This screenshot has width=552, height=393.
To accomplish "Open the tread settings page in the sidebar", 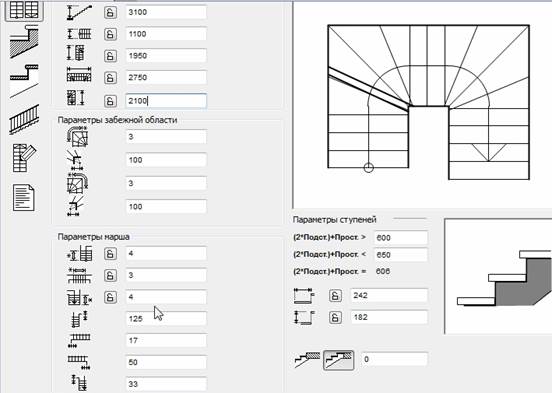I will tap(24, 81).
